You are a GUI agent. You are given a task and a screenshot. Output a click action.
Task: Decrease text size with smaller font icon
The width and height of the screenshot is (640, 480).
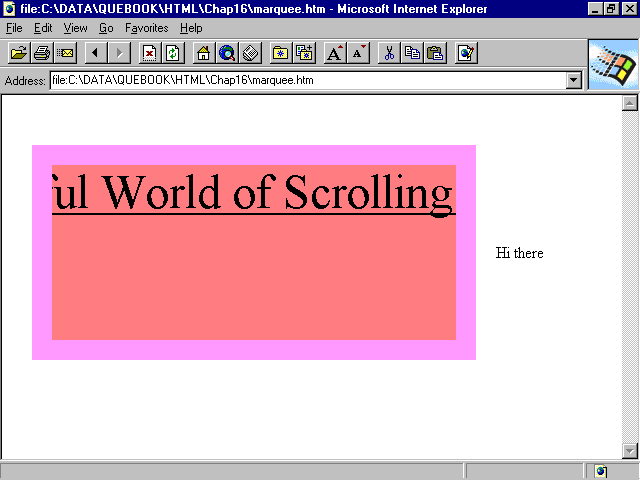(x=359, y=53)
